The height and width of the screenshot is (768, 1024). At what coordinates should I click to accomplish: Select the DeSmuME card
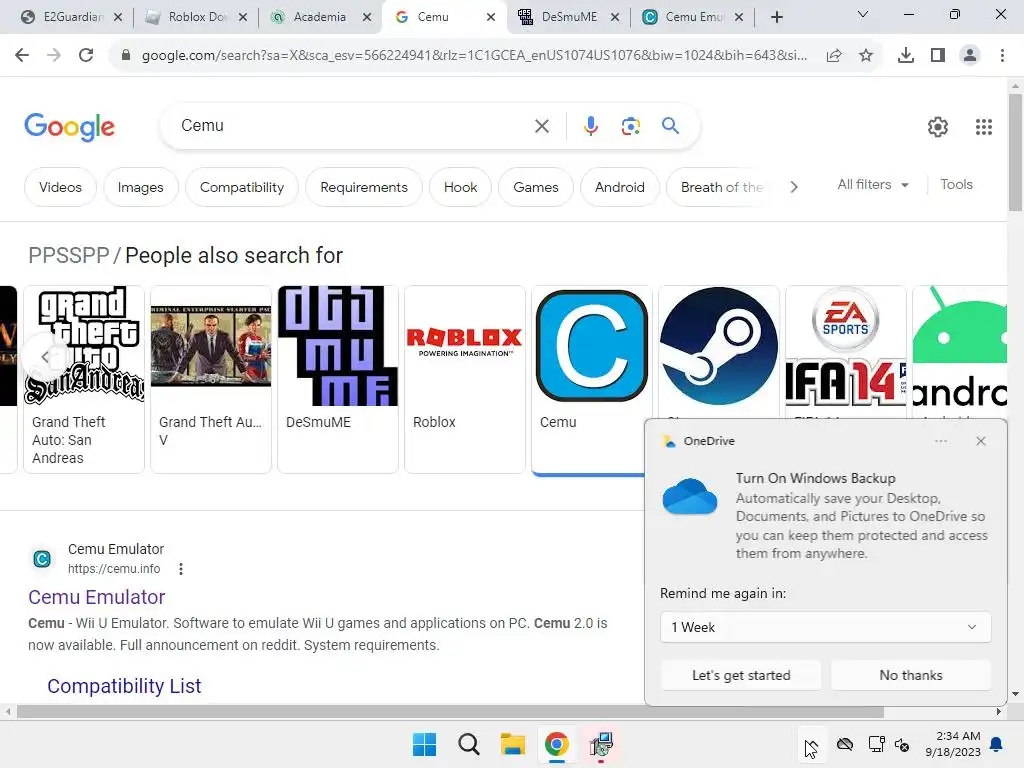[338, 379]
